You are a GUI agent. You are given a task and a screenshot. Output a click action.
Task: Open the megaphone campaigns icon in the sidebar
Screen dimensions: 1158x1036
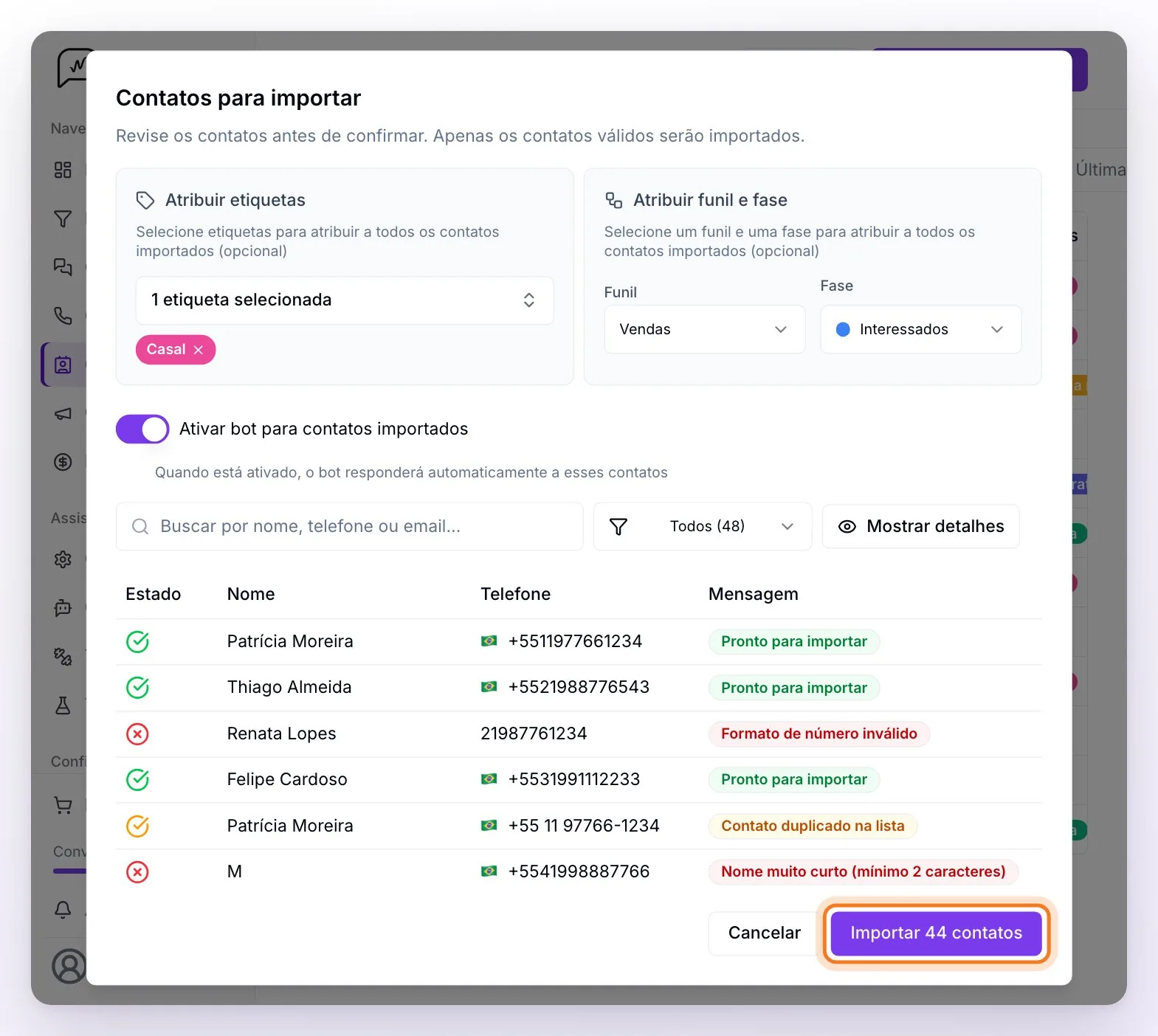(63, 413)
